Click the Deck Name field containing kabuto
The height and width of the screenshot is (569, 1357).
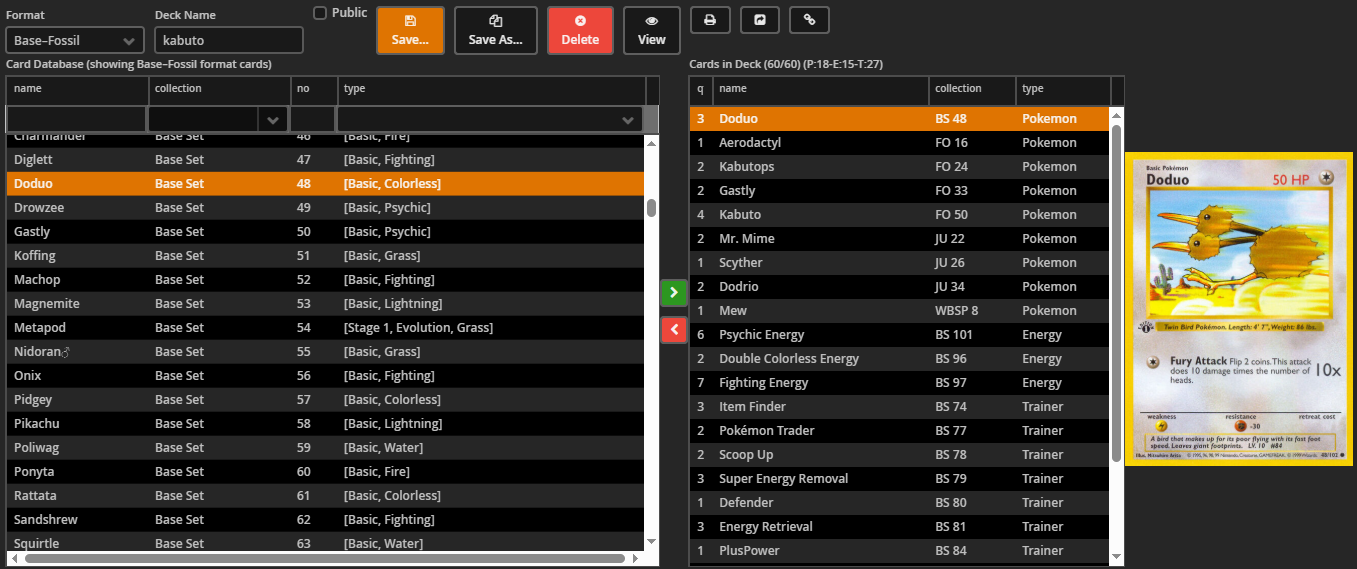[x=229, y=40]
